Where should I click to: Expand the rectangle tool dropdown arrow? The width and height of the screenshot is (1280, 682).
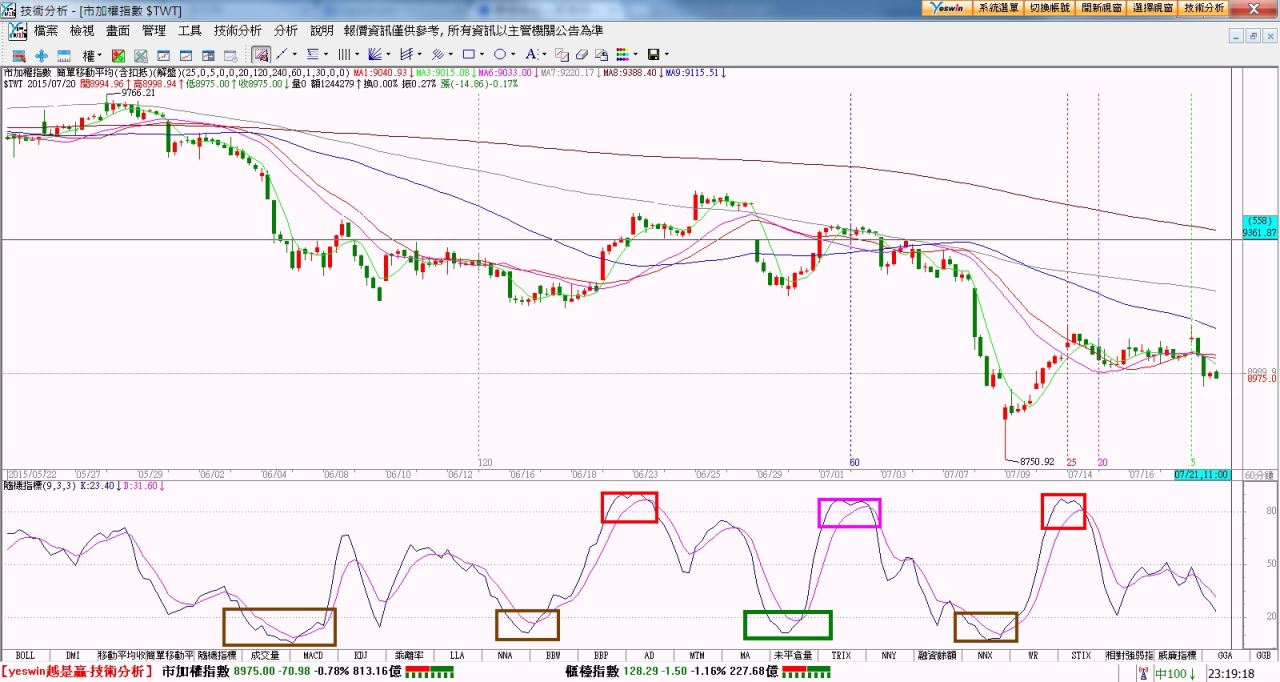pyautogui.click(x=481, y=55)
